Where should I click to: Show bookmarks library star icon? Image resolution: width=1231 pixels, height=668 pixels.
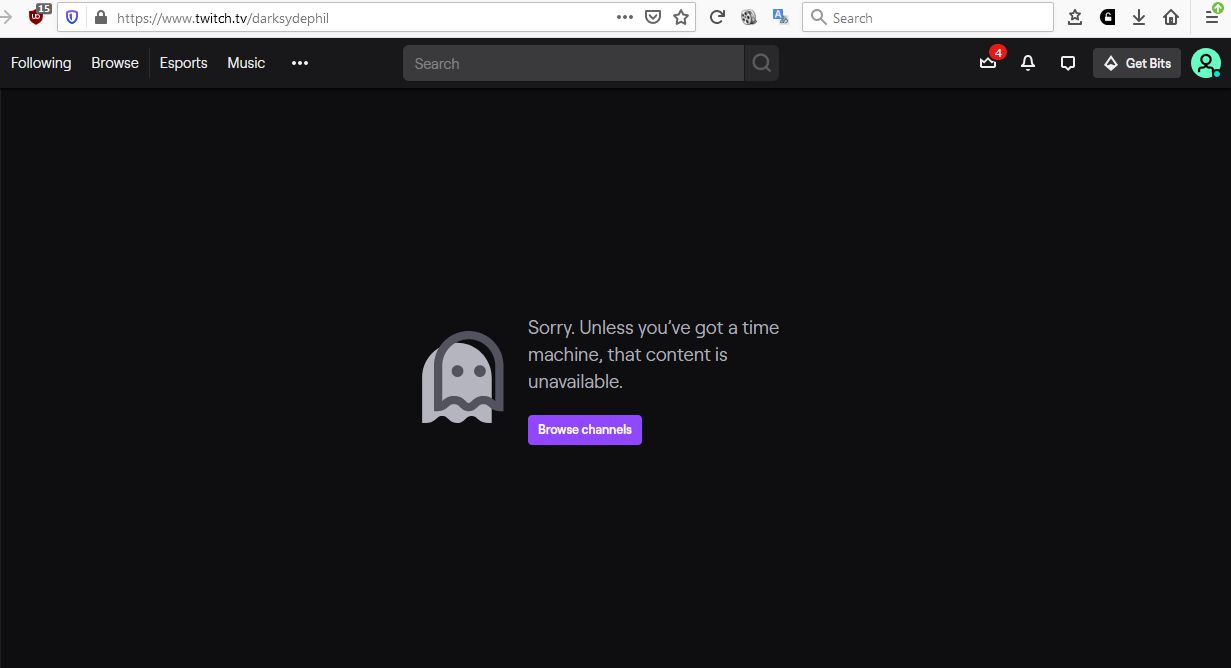point(1075,17)
